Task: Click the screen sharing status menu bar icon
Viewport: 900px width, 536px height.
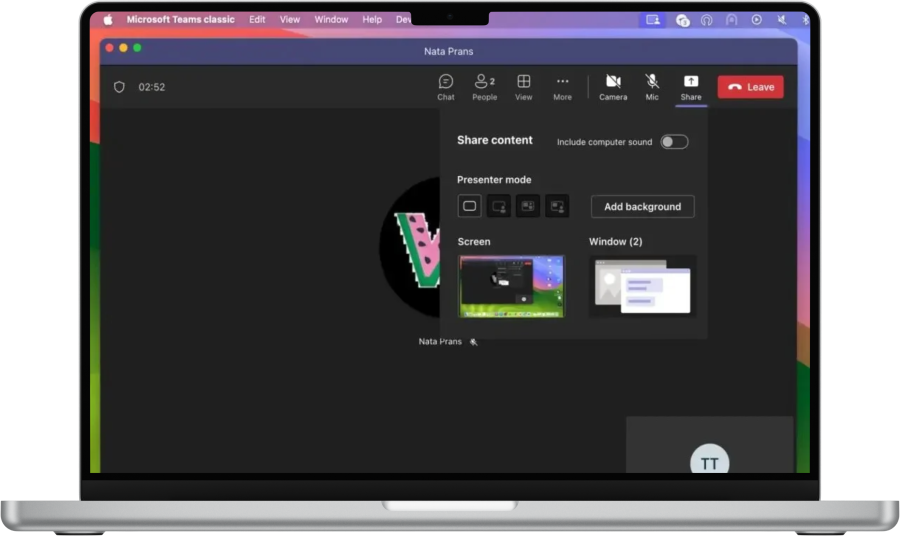Action: coord(653,20)
